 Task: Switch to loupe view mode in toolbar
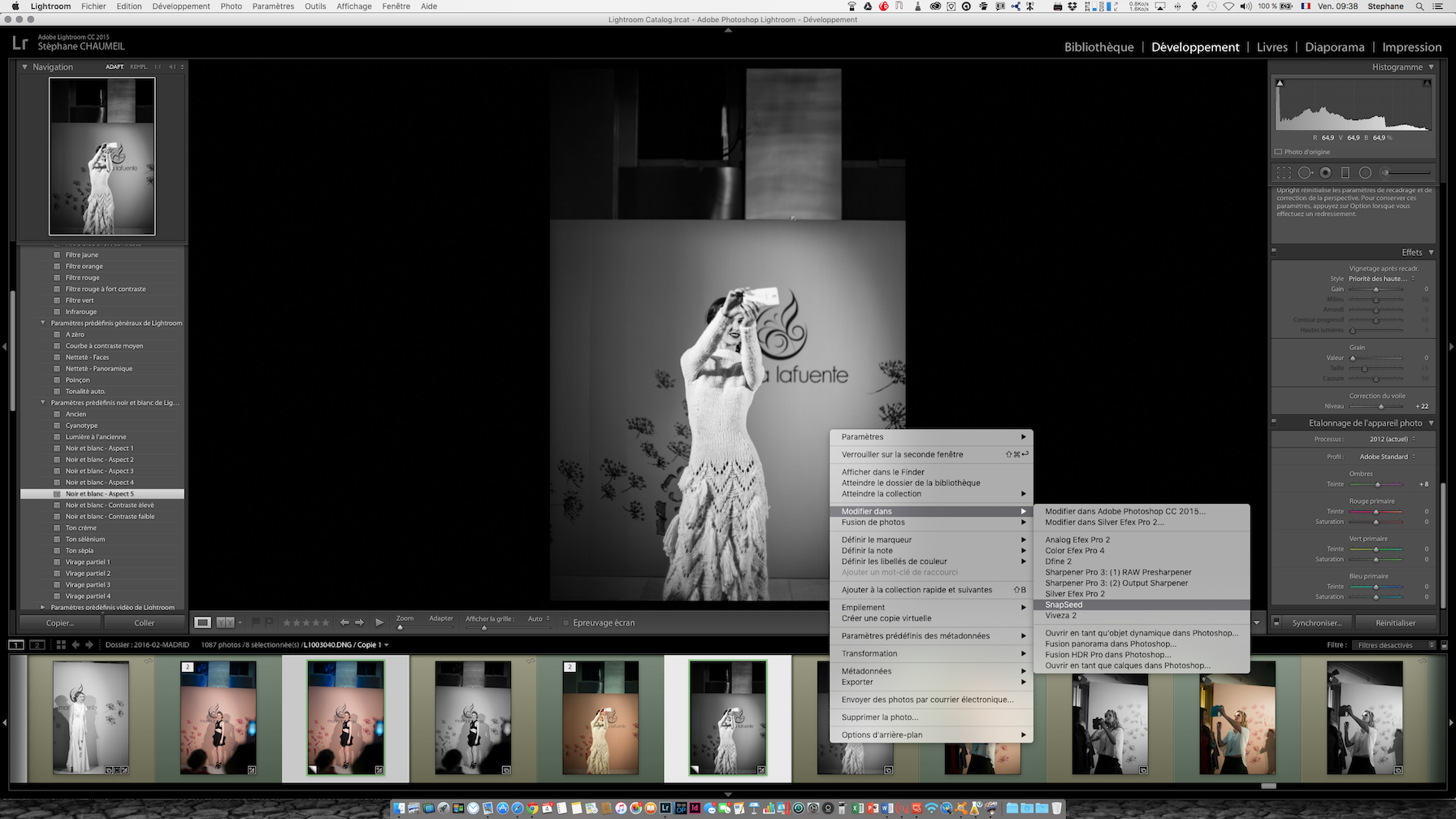(x=203, y=622)
